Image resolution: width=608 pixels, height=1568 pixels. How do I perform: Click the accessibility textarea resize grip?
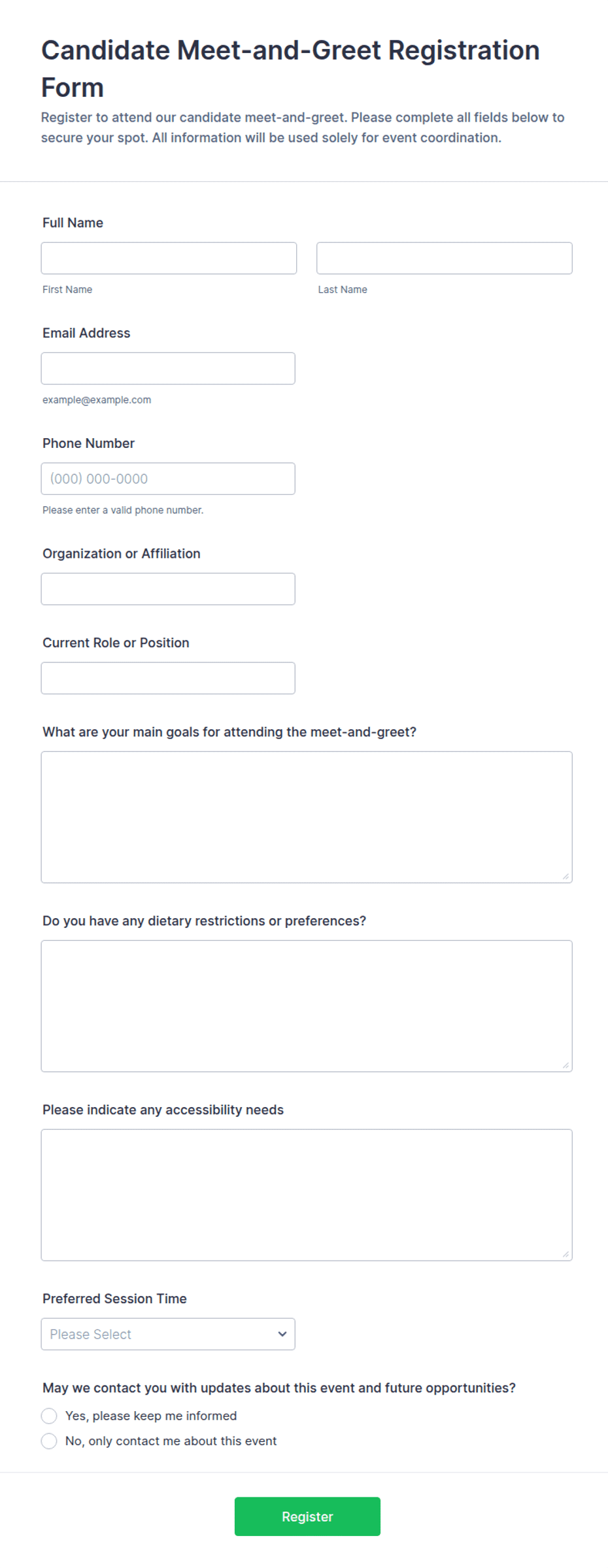[566, 1254]
